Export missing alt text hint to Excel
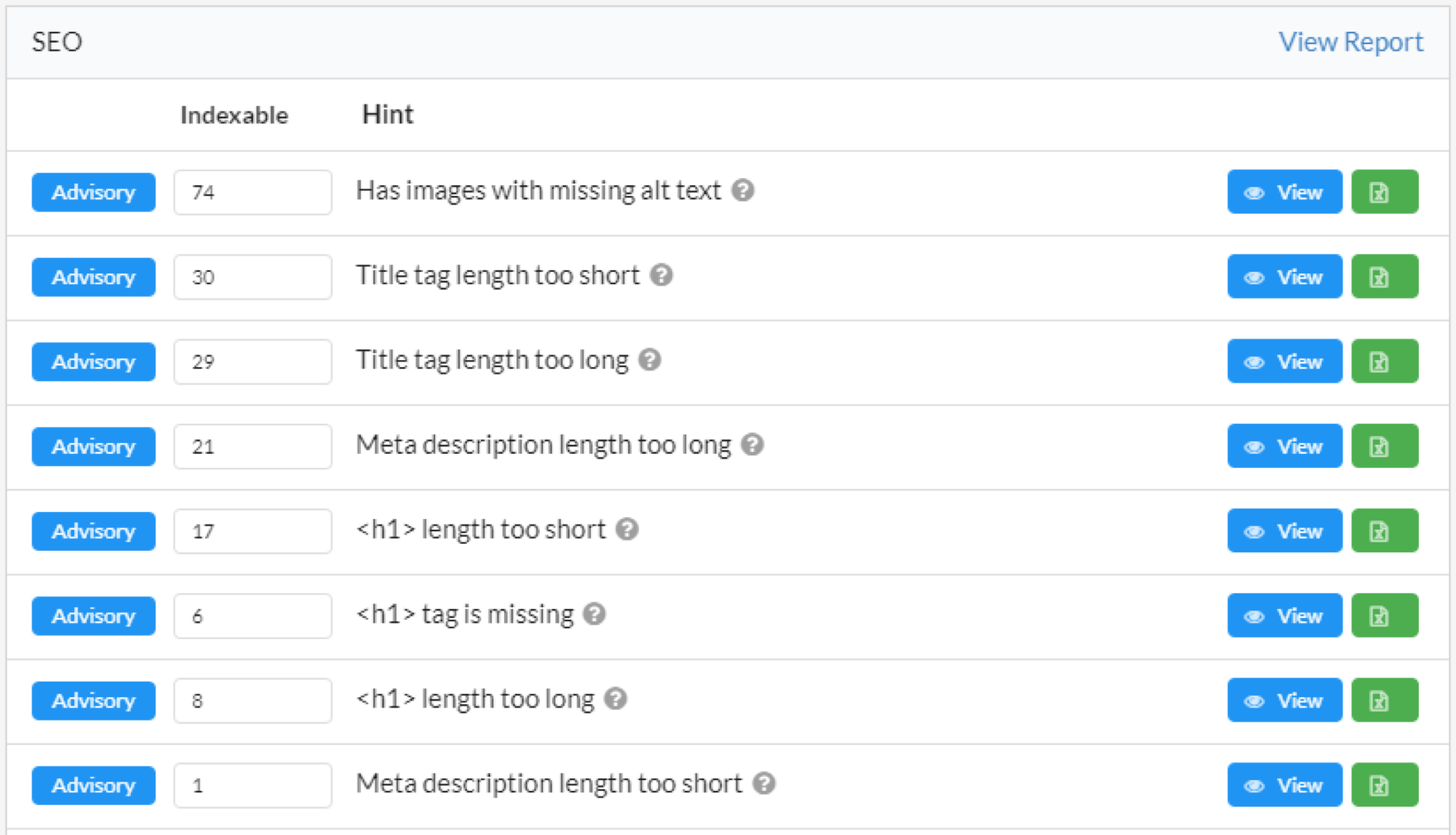The width and height of the screenshot is (1456, 835). [1384, 192]
